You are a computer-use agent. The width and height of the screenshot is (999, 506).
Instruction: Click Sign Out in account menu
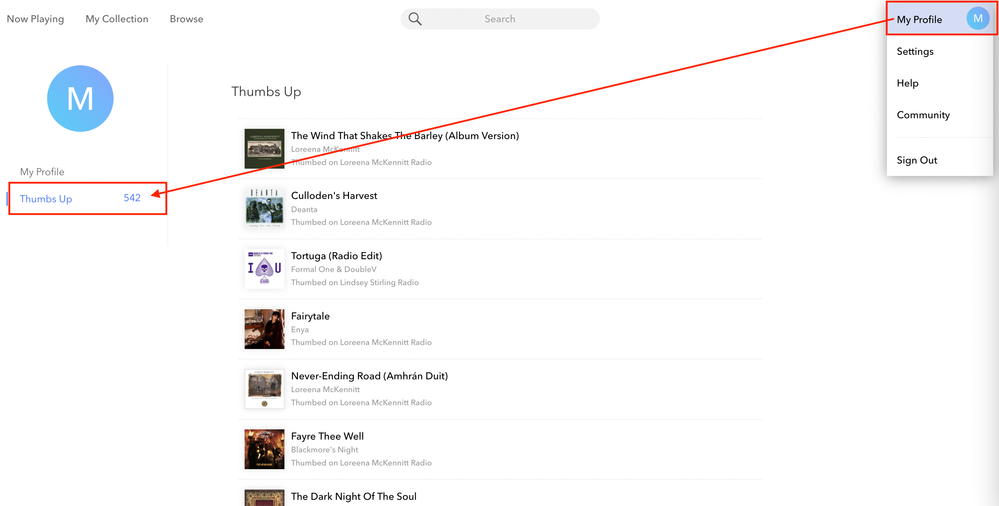(917, 160)
